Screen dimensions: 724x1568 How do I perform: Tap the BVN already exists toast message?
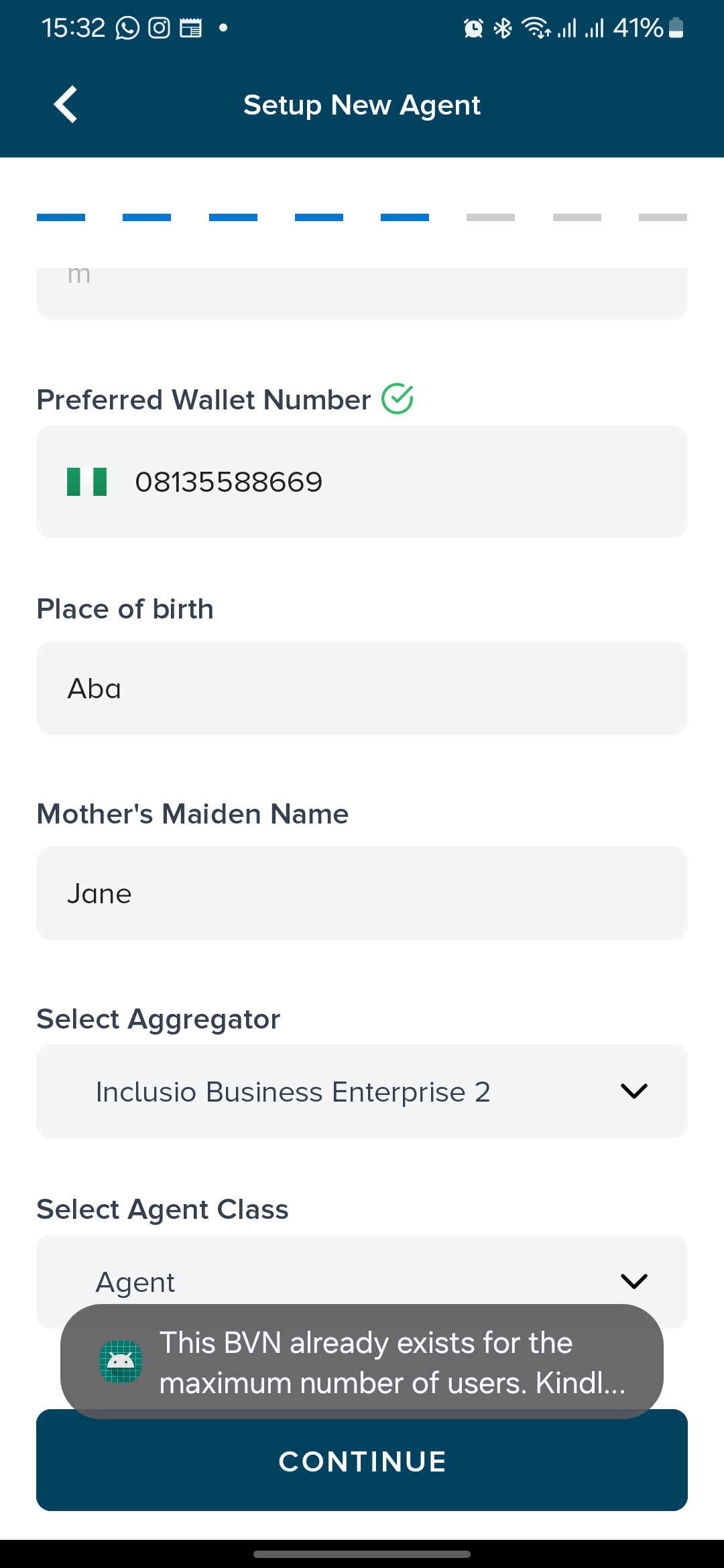click(x=392, y=1362)
